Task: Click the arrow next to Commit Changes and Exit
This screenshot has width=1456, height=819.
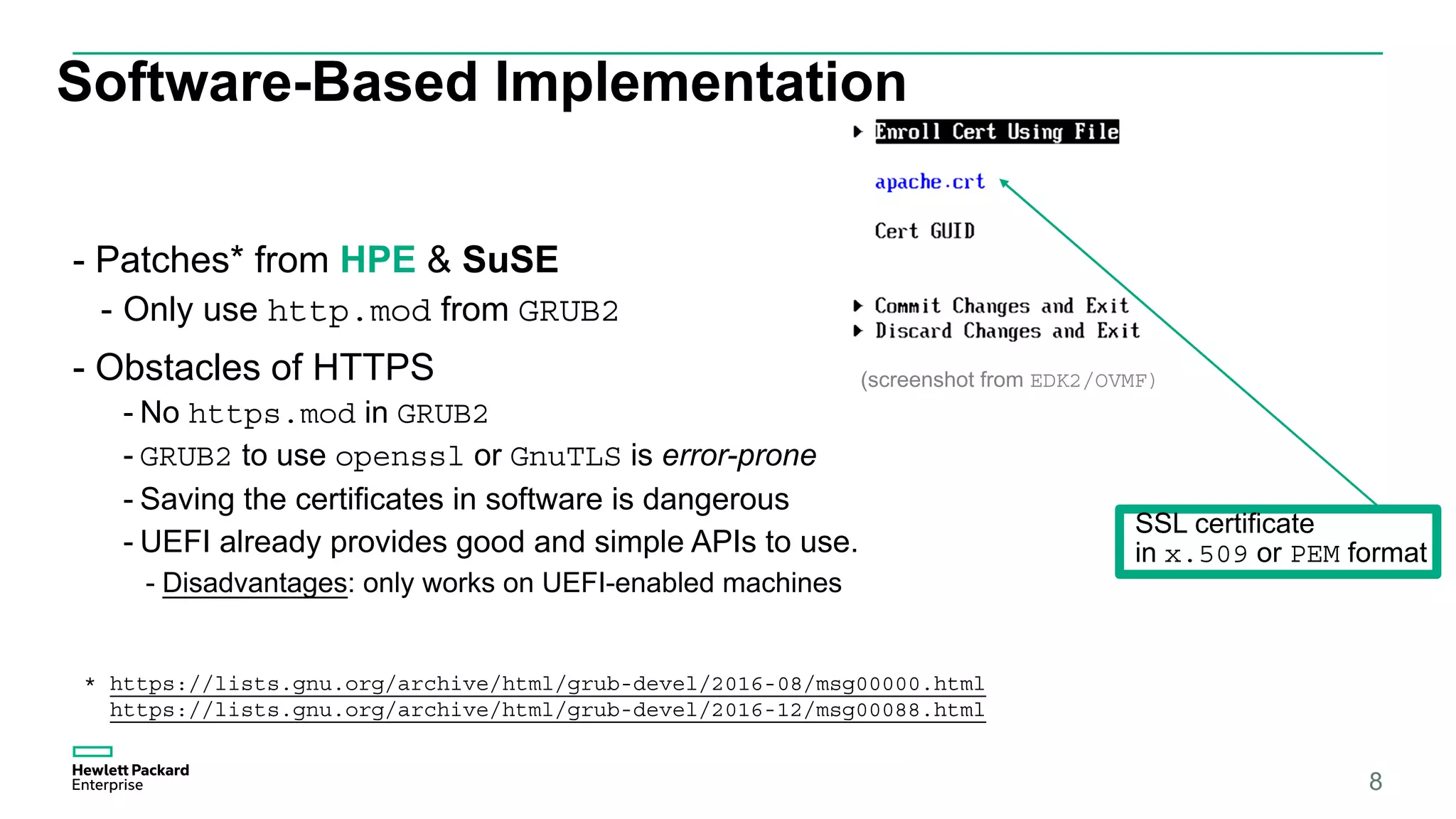Action: coord(858,306)
